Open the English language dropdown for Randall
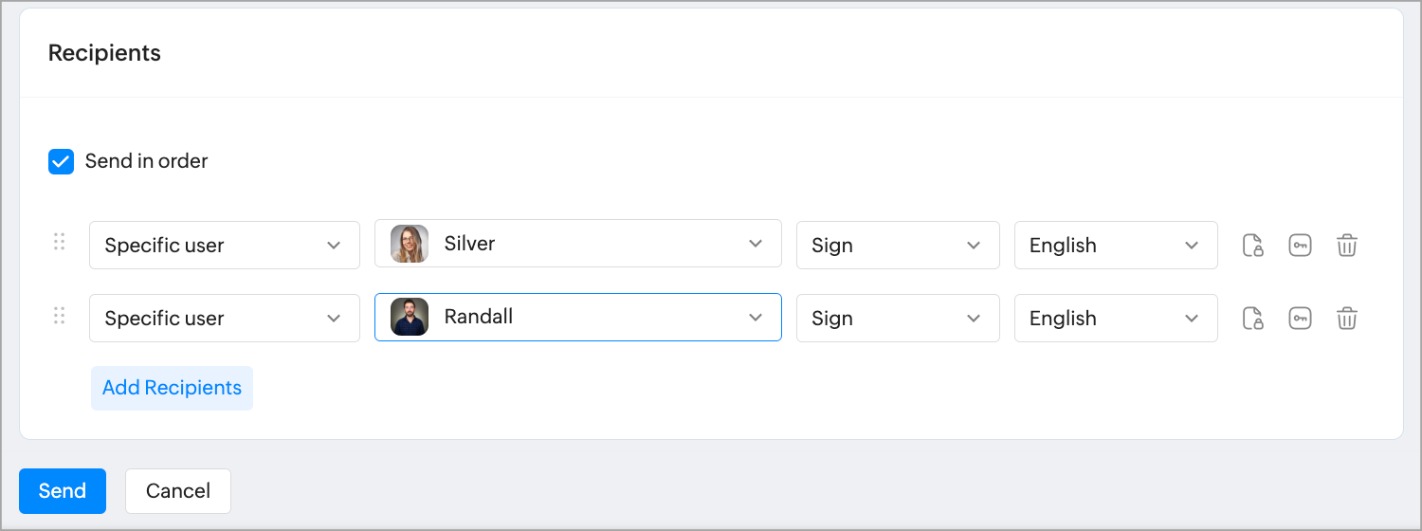1422x531 pixels. coord(1115,318)
